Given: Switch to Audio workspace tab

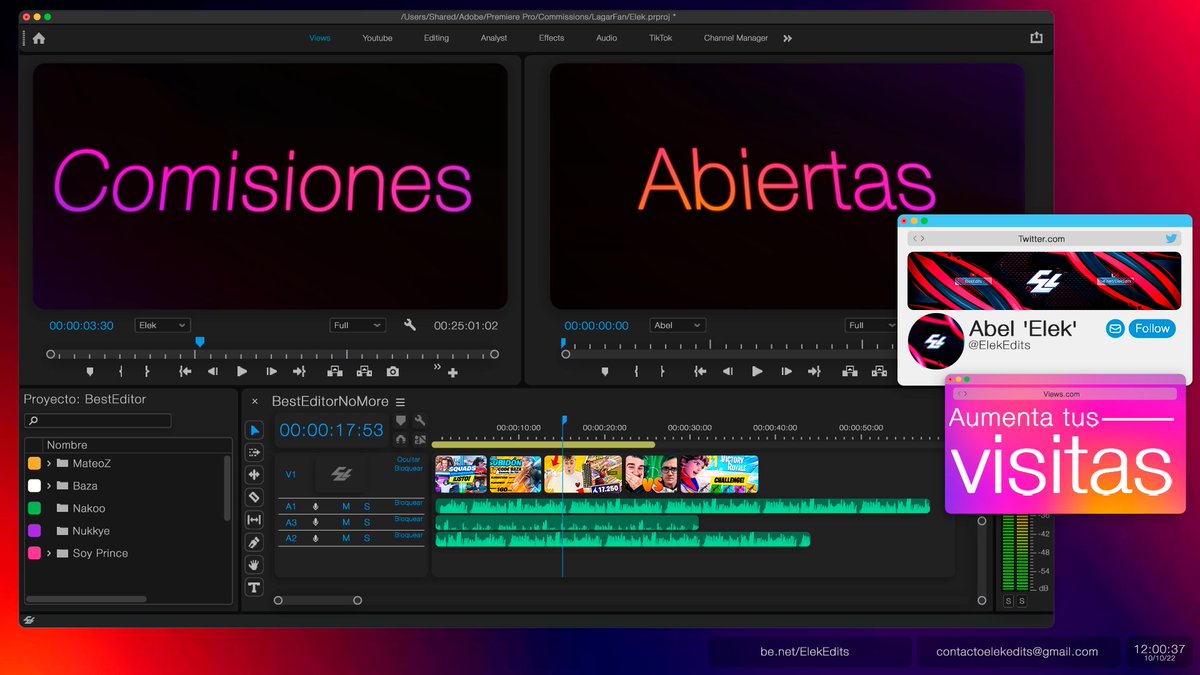Looking at the screenshot, I should click(606, 38).
